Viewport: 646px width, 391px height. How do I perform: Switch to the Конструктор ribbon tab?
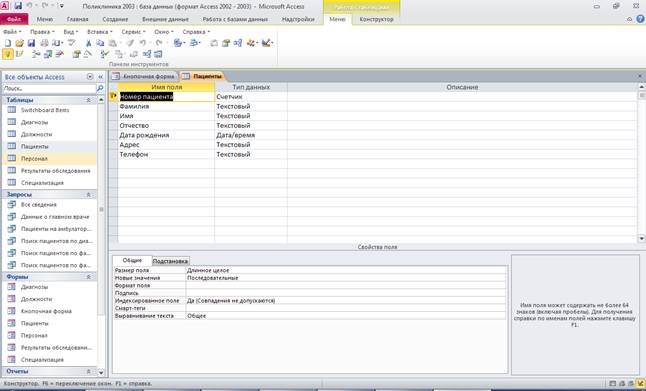pyautogui.click(x=376, y=19)
